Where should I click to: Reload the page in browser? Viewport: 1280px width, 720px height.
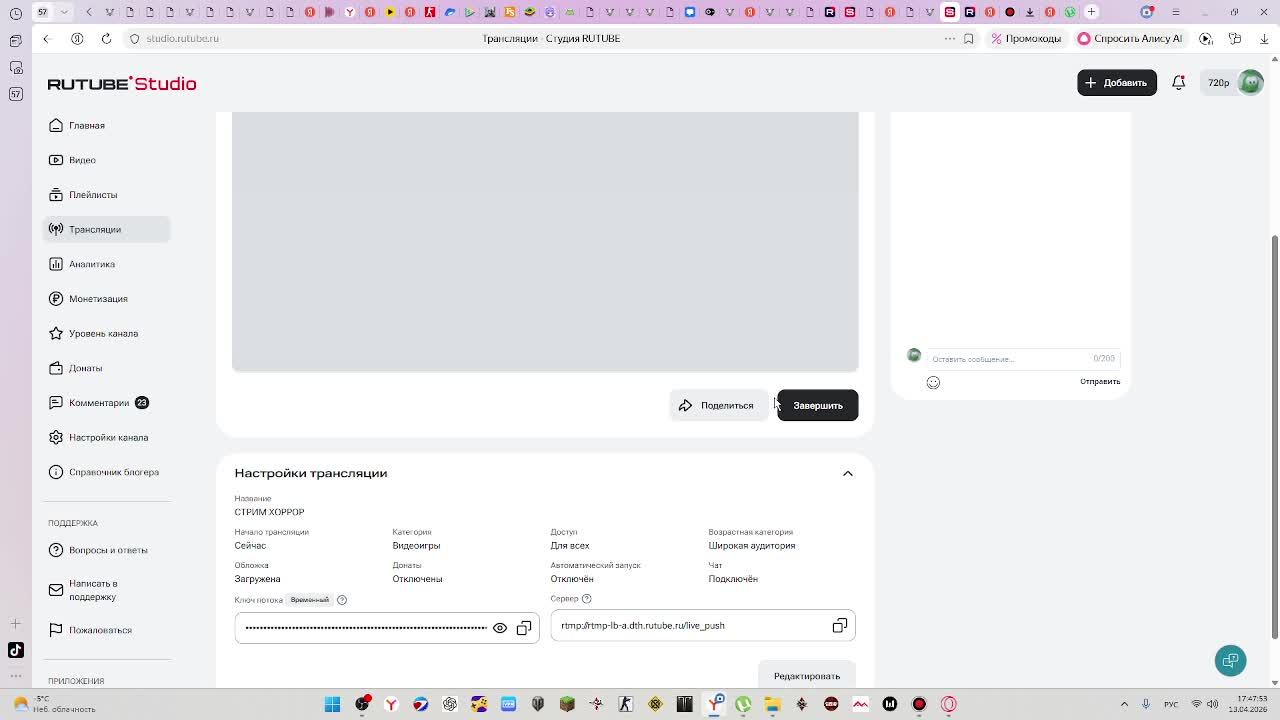[x=106, y=38]
